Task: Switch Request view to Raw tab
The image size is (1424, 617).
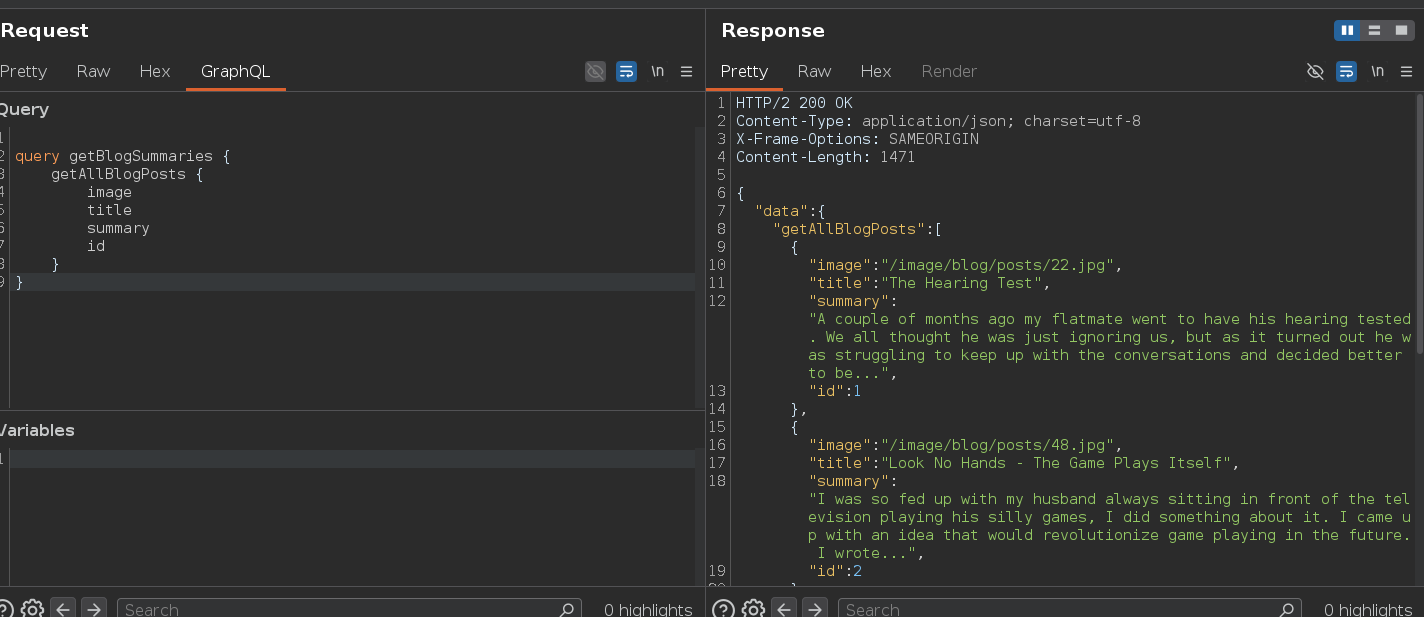Action: 94,71
